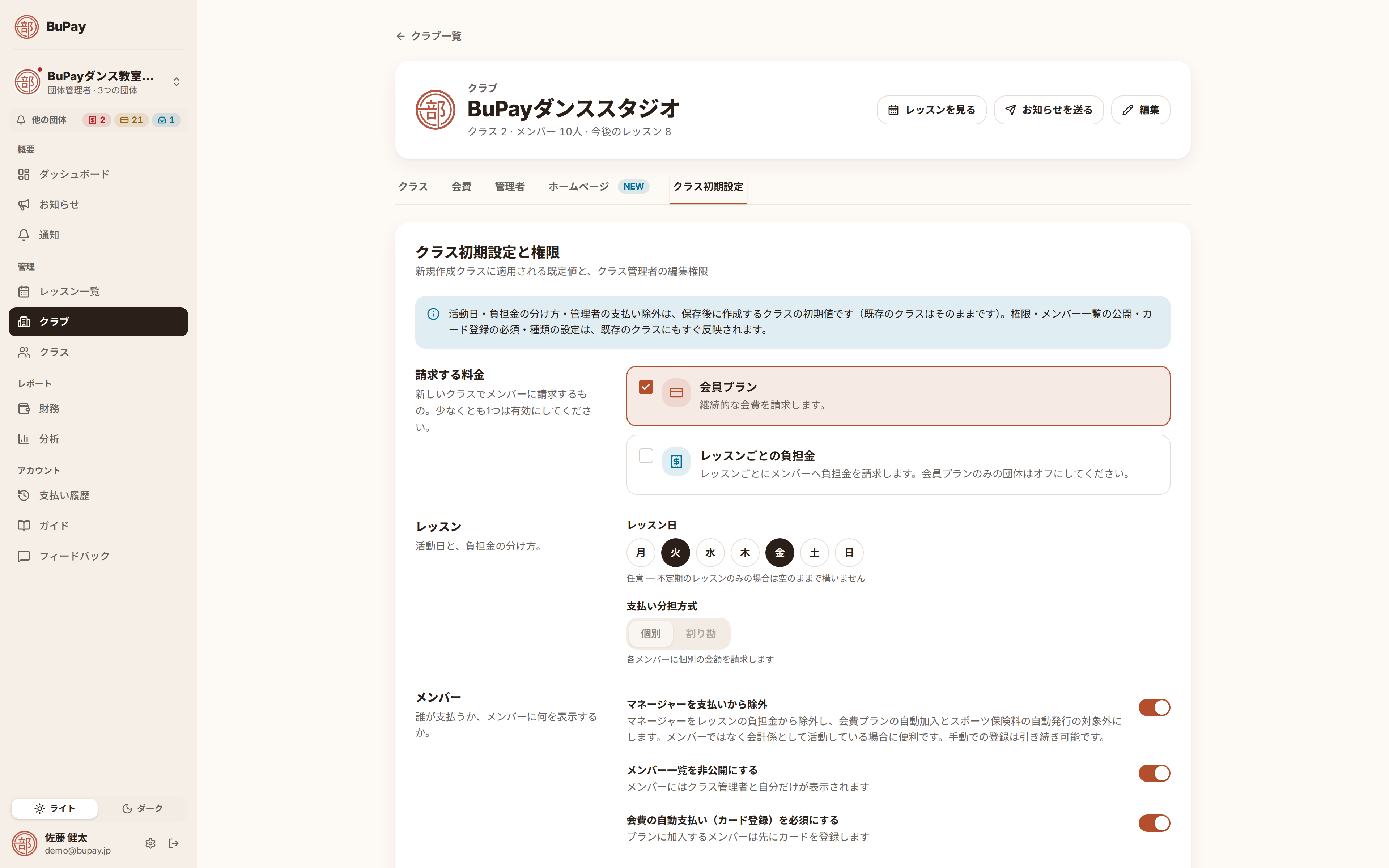
Task: Click the 会員プラン card icon
Action: coord(676,393)
